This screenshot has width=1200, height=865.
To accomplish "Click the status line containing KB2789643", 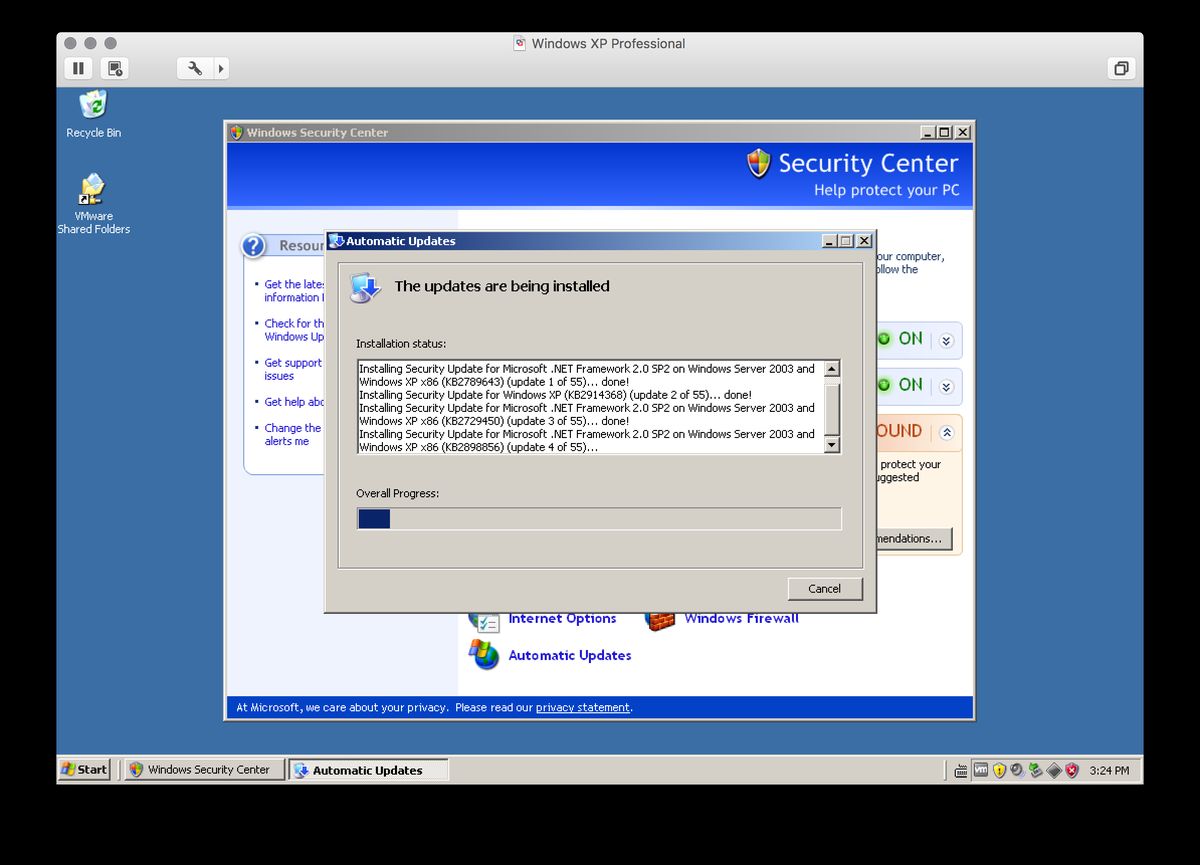I will [x=587, y=375].
